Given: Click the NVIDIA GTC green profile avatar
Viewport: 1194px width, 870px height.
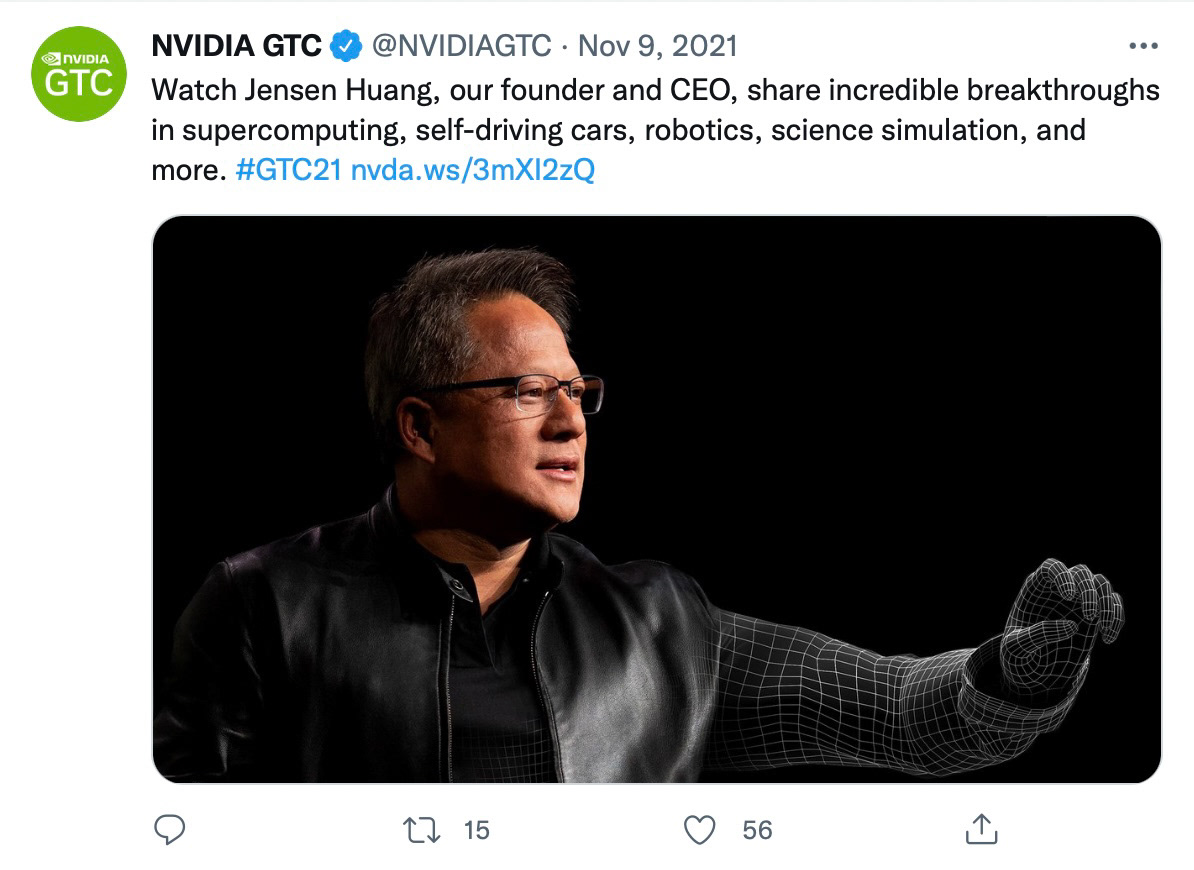Looking at the screenshot, I should [x=79, y=74].
